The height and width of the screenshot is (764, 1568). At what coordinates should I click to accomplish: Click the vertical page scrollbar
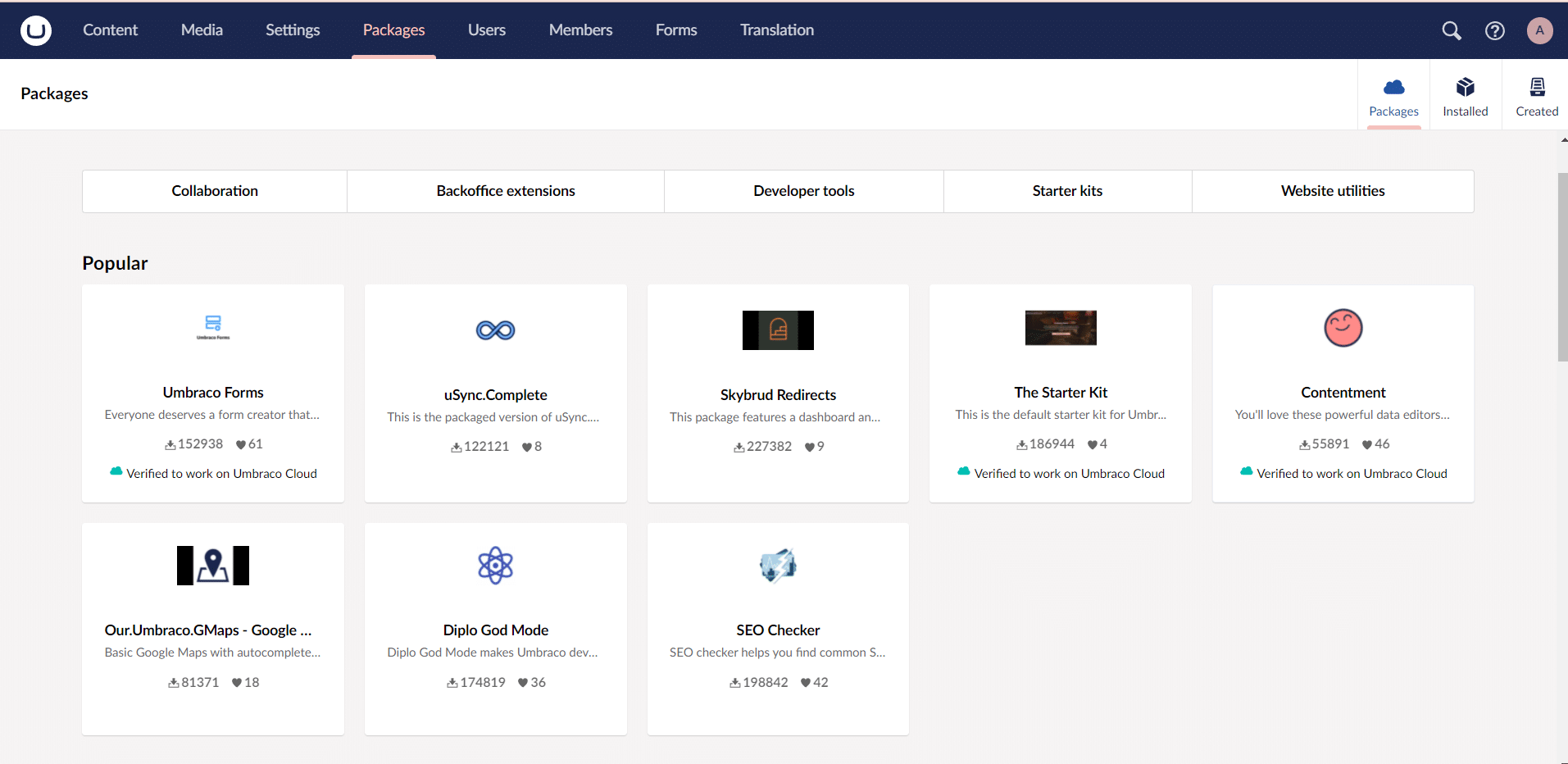click(x=1562, y=266)
